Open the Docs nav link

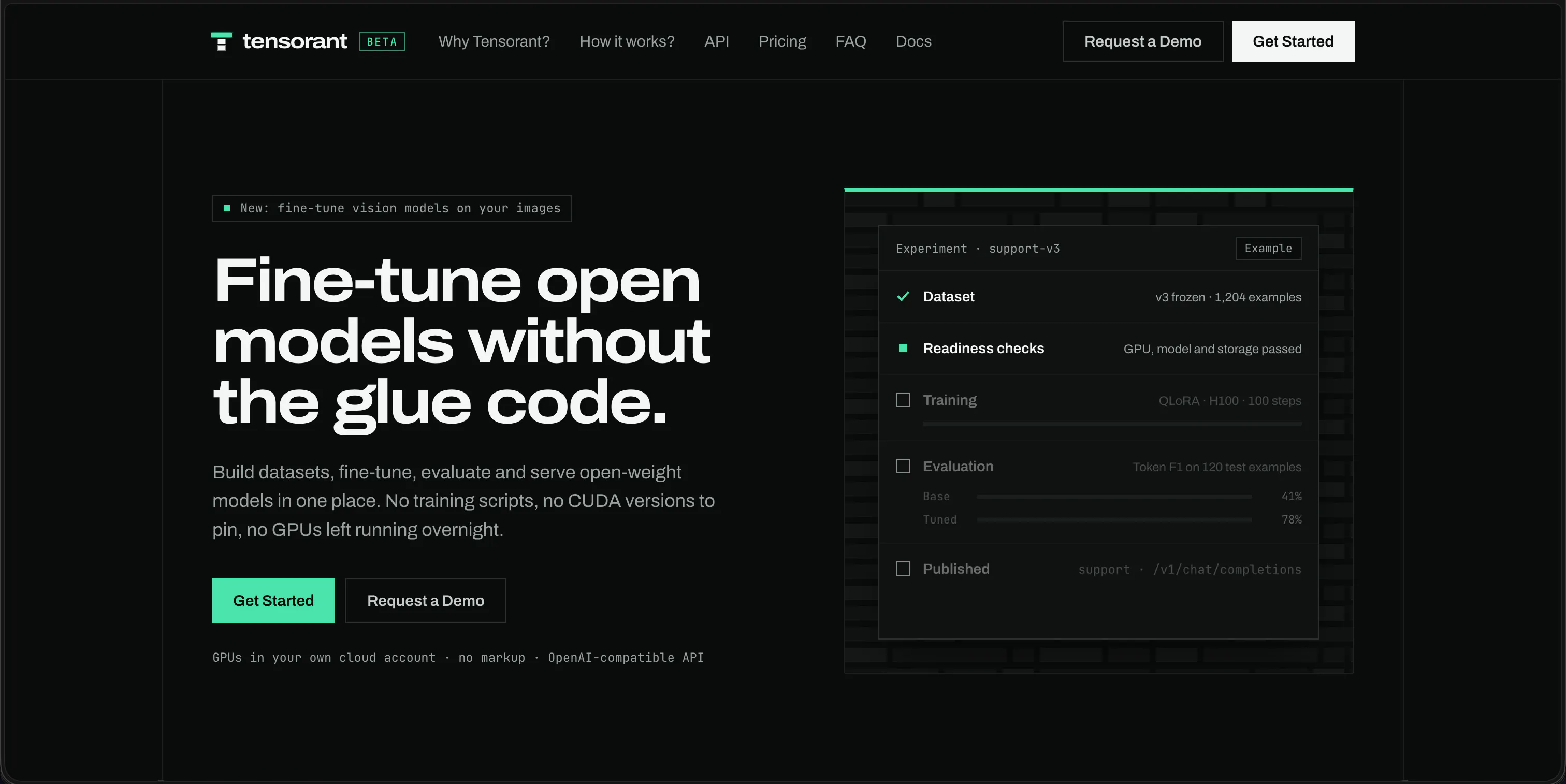pos(913,41)
